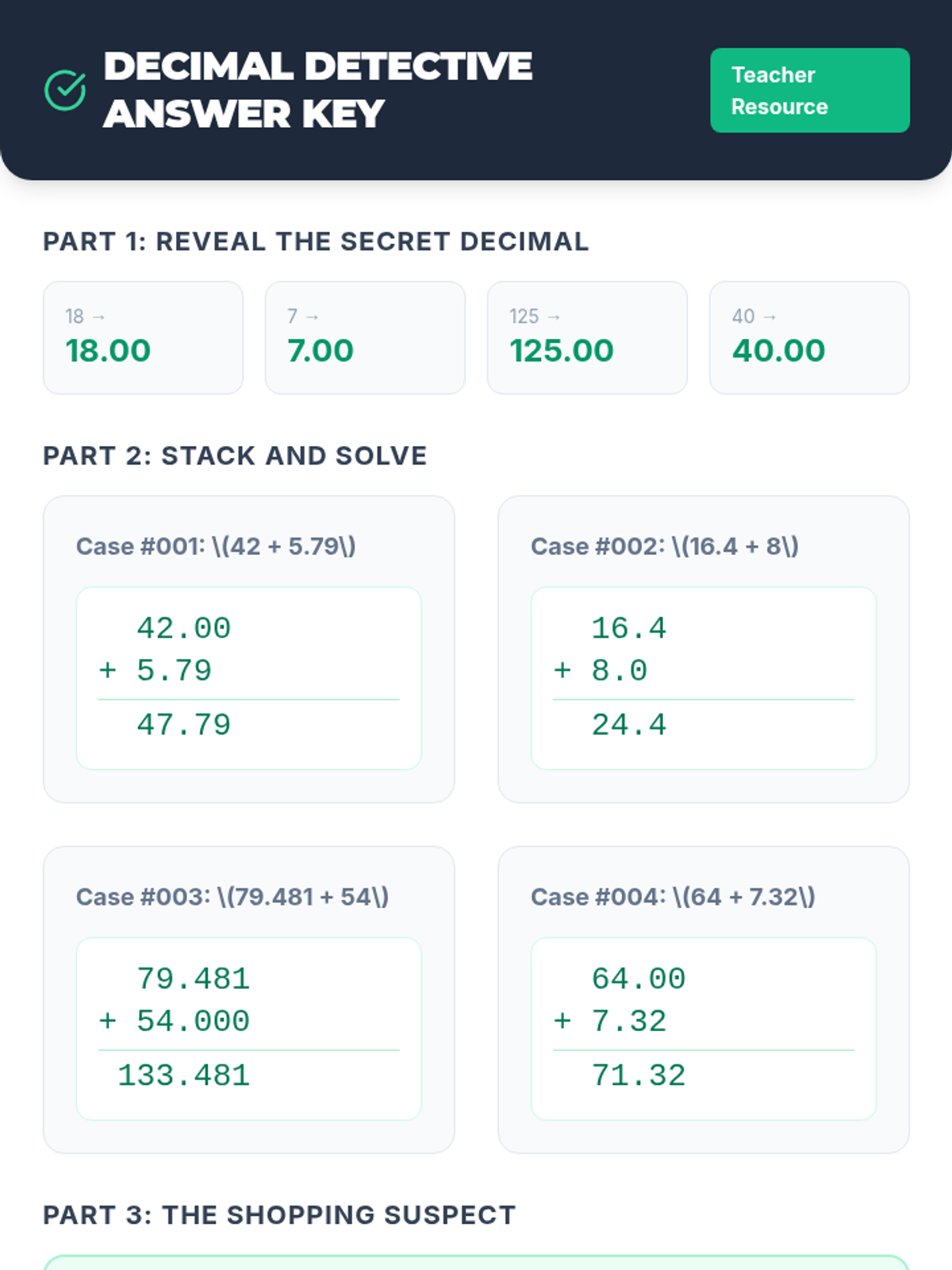Click the Part 2 Stack and Solve heading
Viewport: 952px width, 1270px height.
[235, 456]
